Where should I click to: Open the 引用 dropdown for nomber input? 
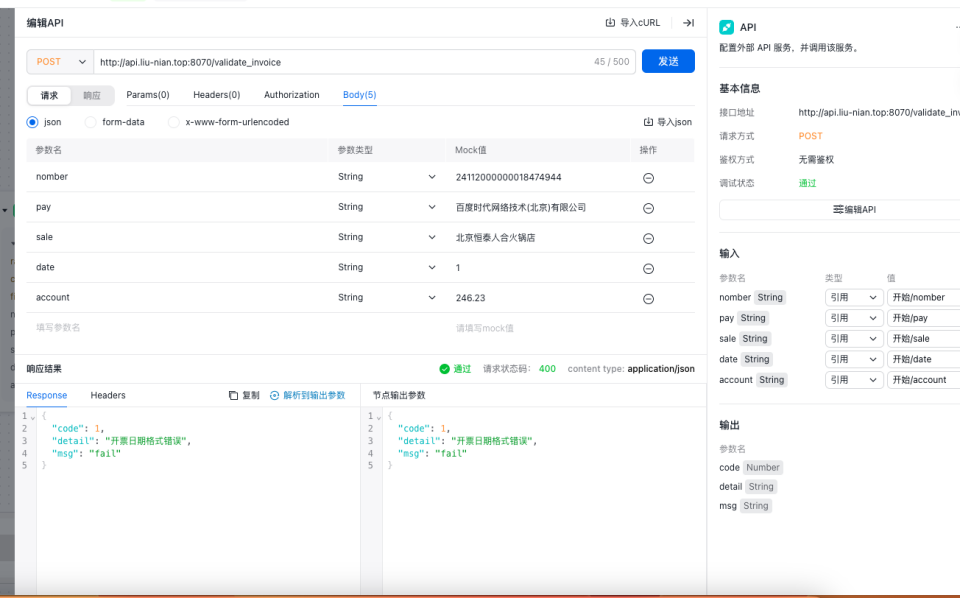point(854,297)
